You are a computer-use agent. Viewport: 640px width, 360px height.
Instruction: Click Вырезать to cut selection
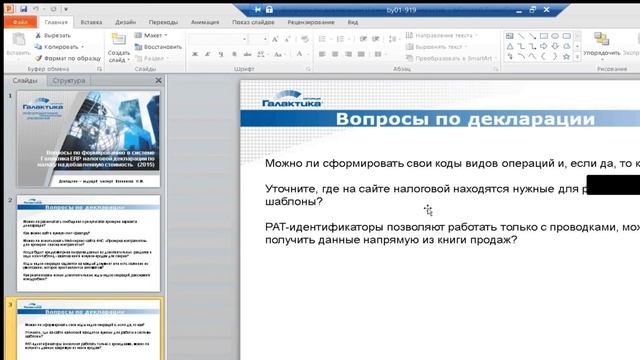tap(53, 36)
